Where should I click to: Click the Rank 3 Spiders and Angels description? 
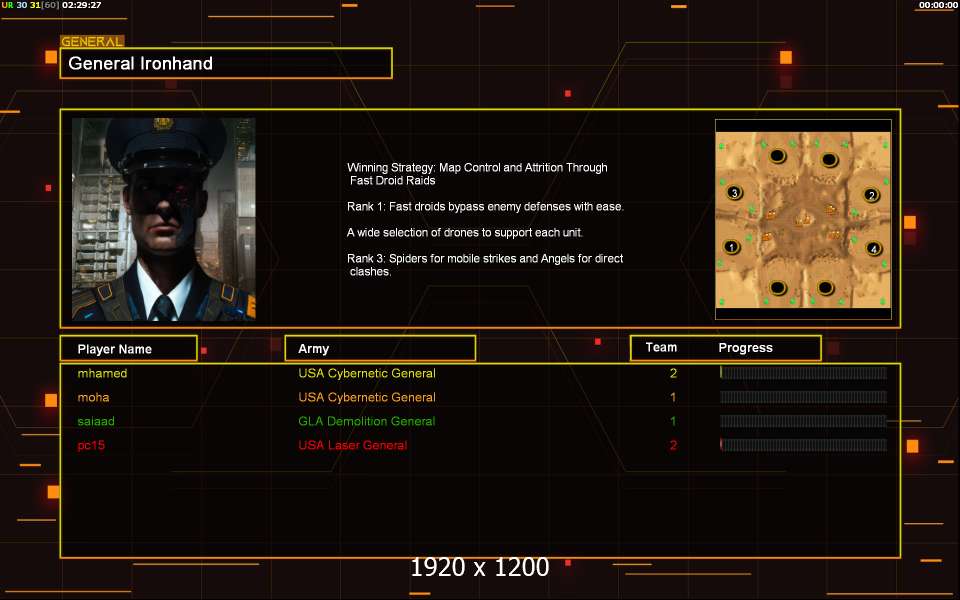point(485,264)
